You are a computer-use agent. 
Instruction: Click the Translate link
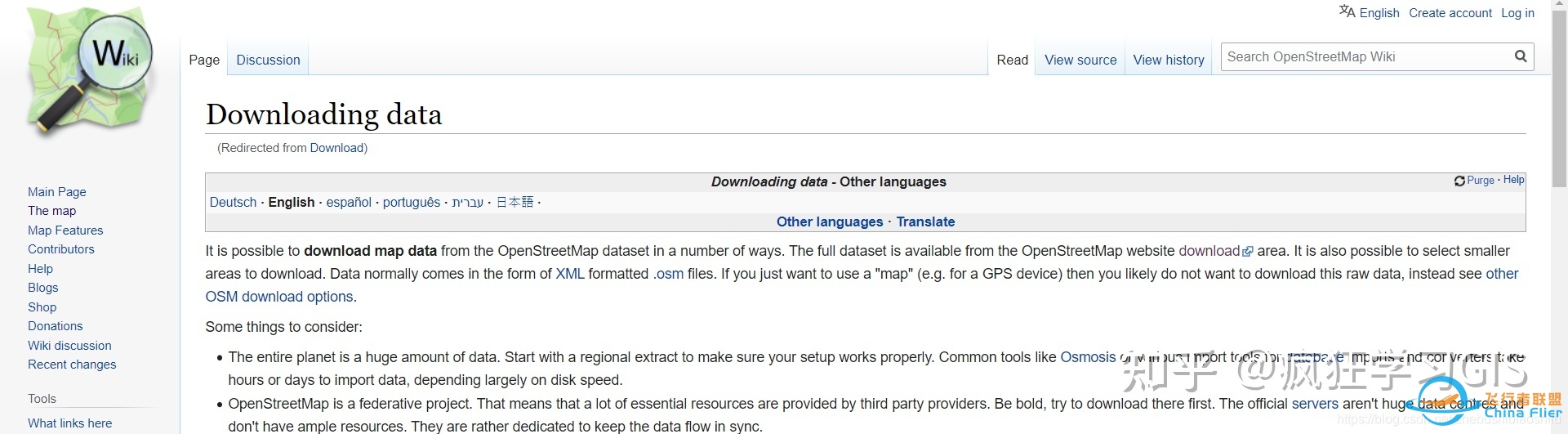point(925,221)
